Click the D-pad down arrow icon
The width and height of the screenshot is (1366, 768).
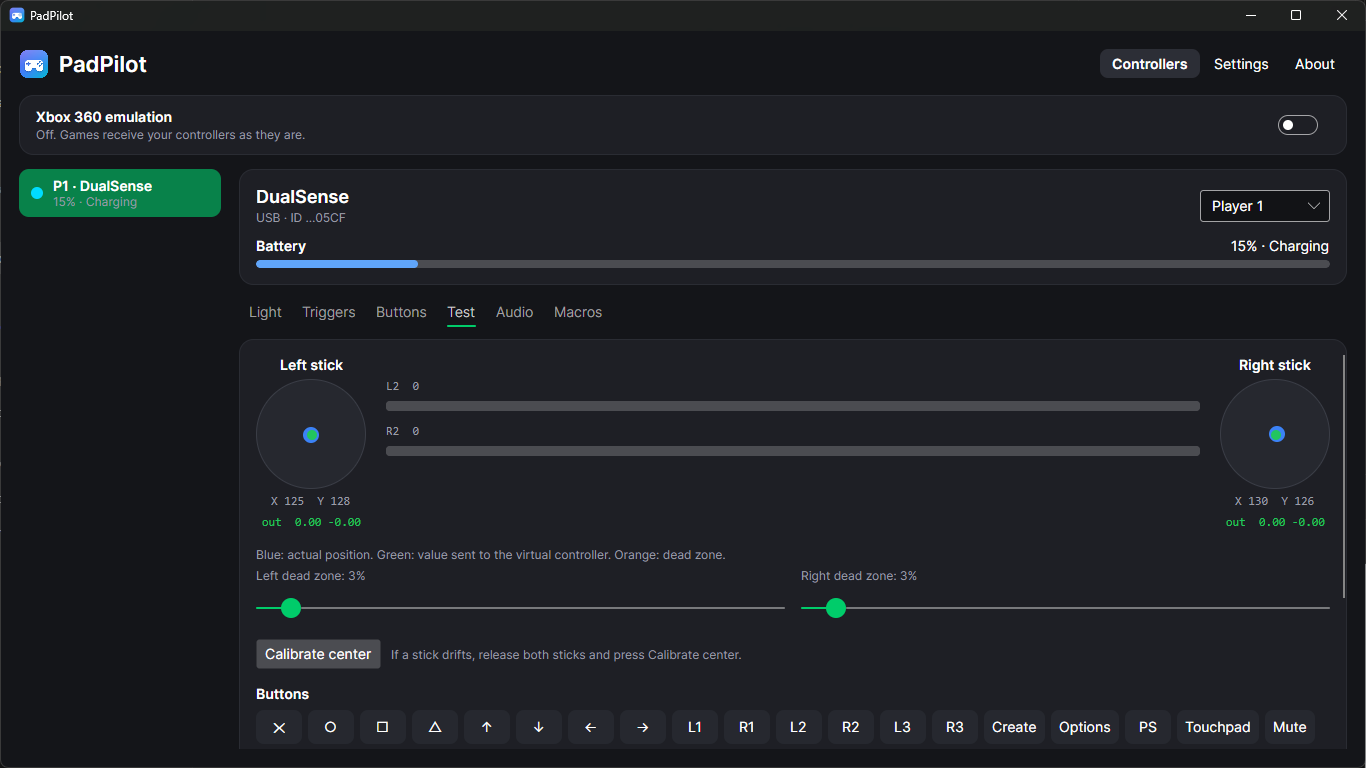tap(539, 727)
